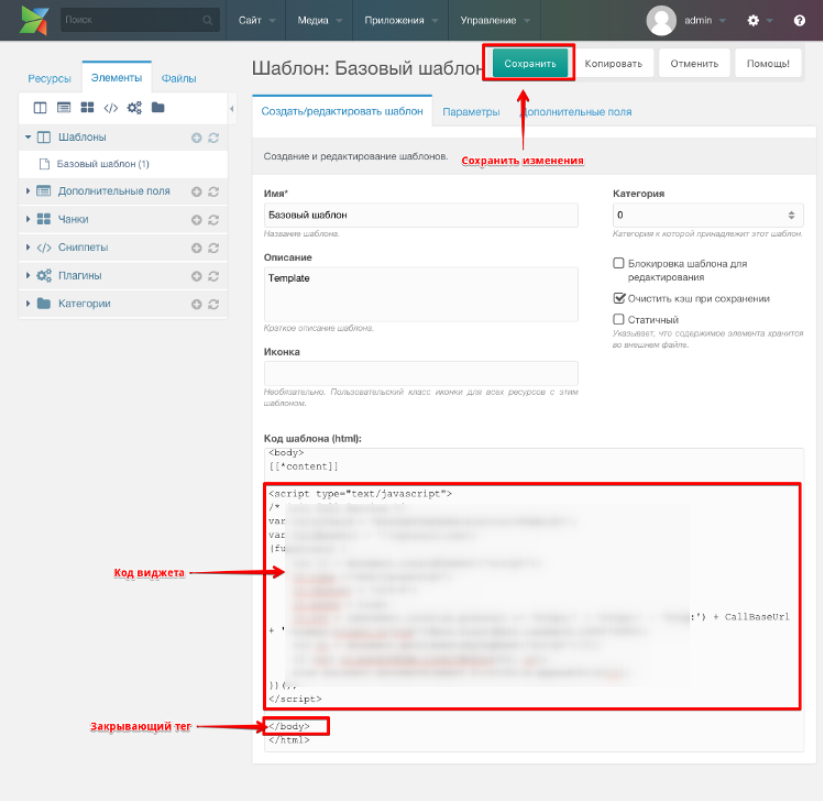Tick the Статичный checkbox
Viewport: 823px width, 801px height.
(619, 319)
